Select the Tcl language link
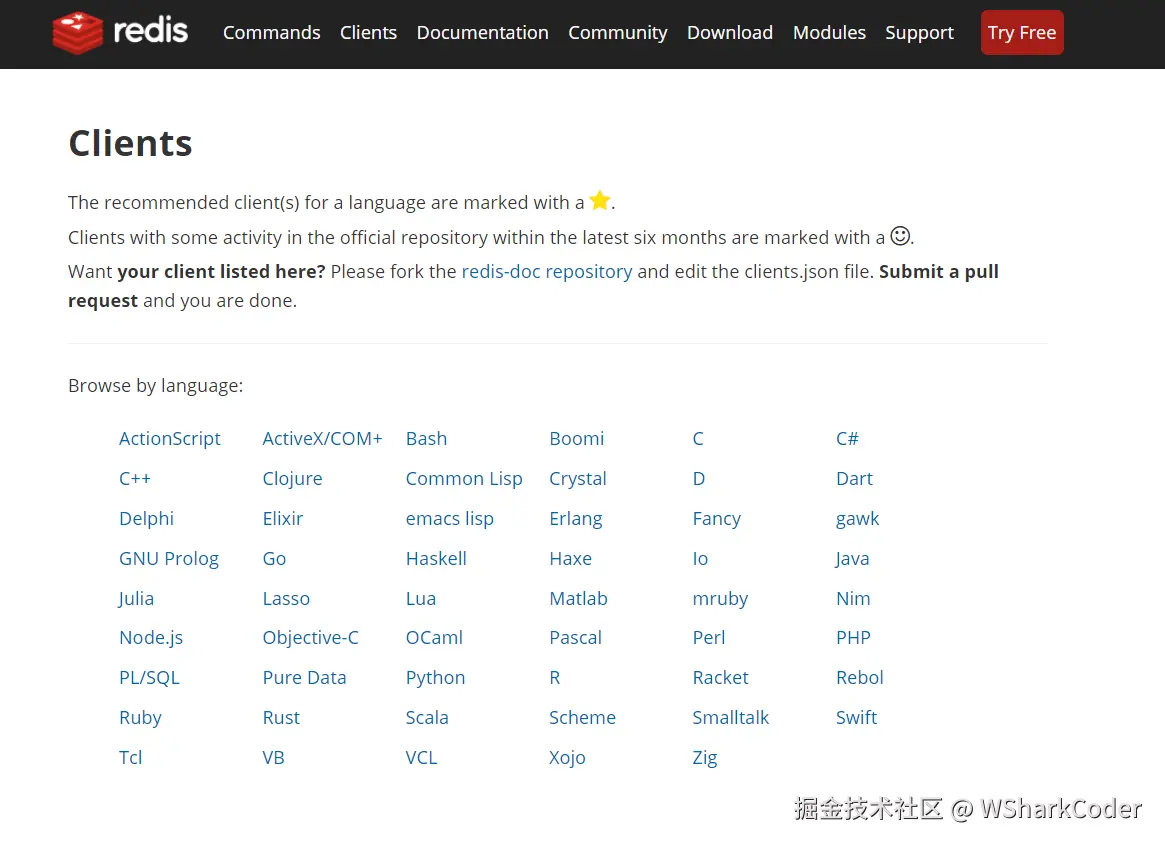 click(130, 758)
